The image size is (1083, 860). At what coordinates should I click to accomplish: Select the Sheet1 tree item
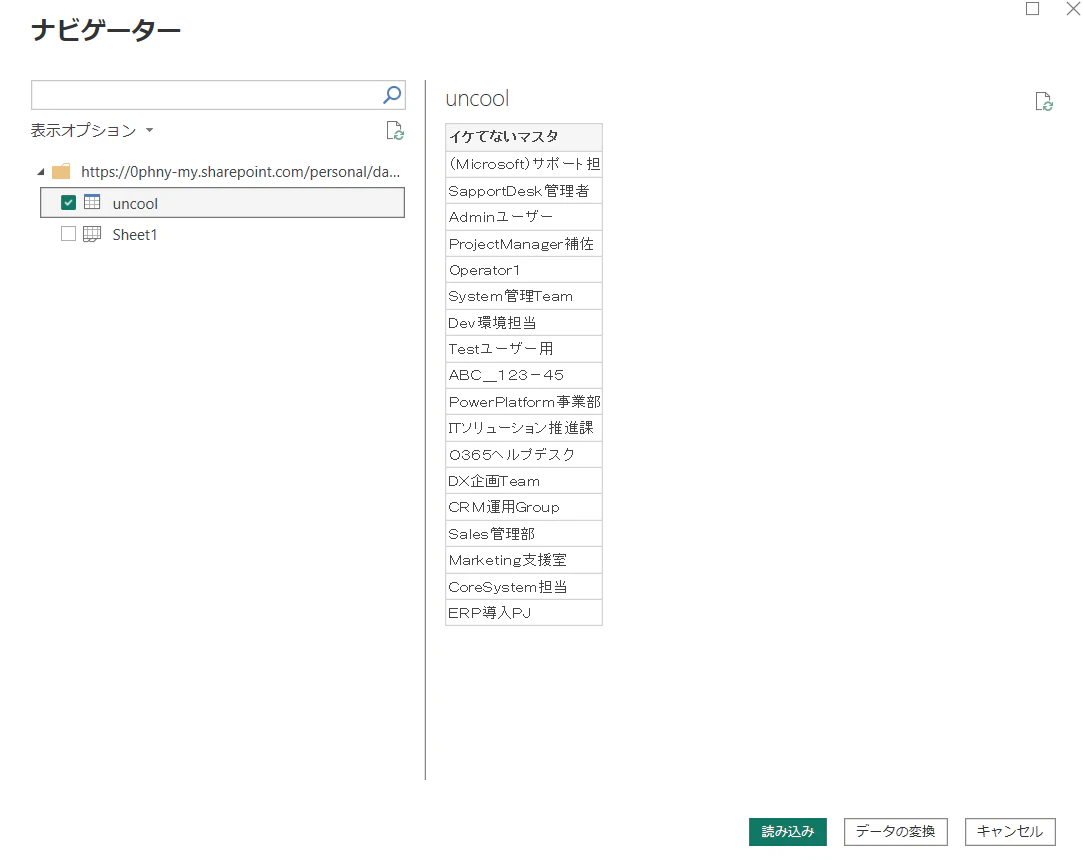click(222, 235)
